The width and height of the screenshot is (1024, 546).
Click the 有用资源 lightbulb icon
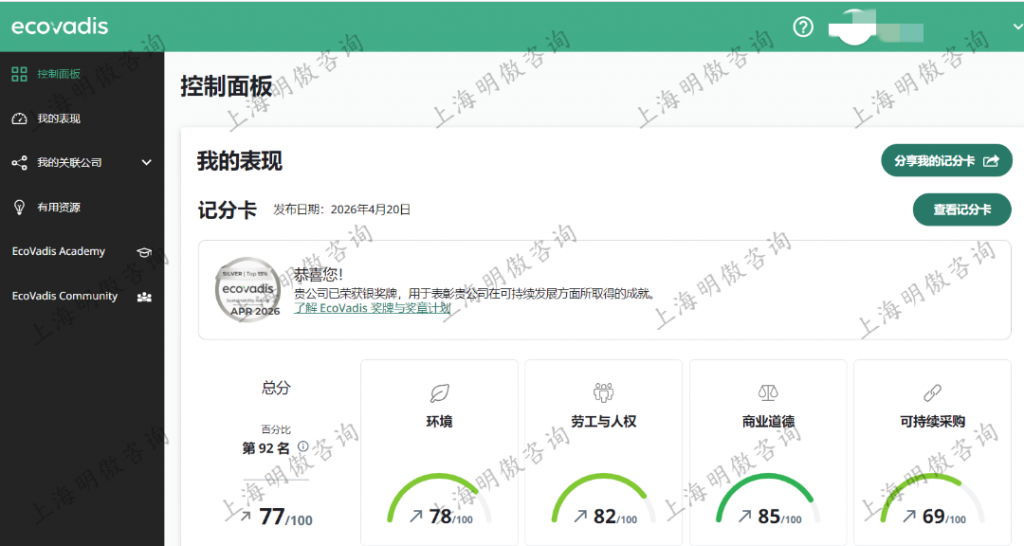point(19,207)
